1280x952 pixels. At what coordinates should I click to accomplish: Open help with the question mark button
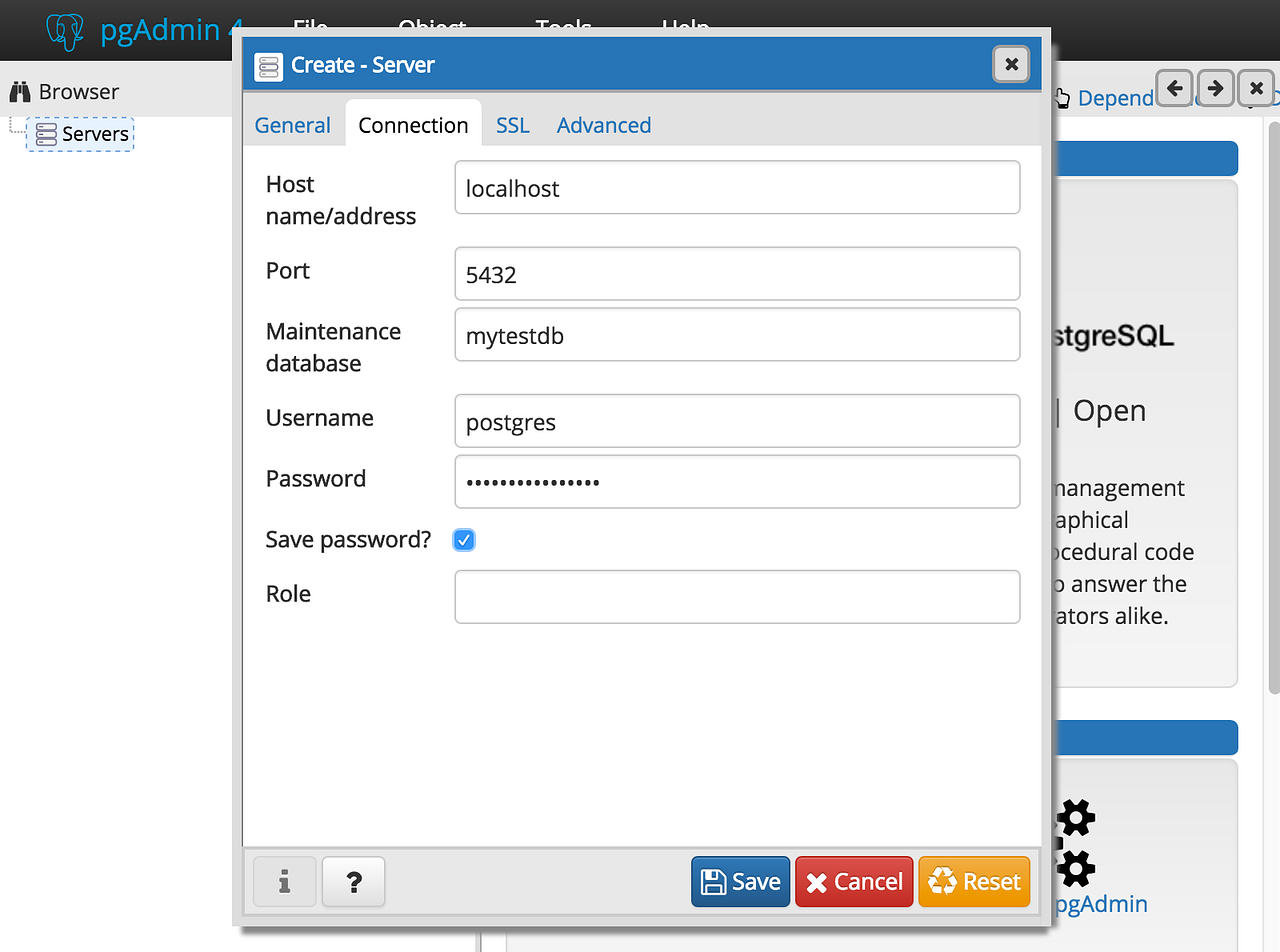pos(353,882)
